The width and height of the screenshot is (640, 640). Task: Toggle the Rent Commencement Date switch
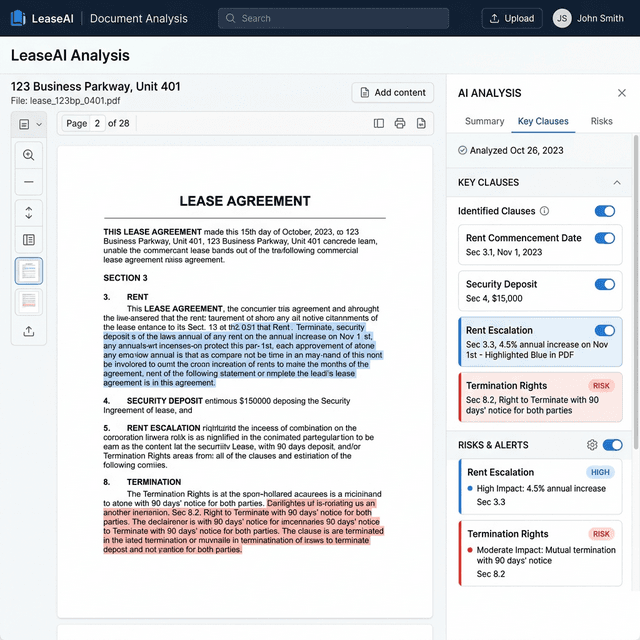coord(605,238)
